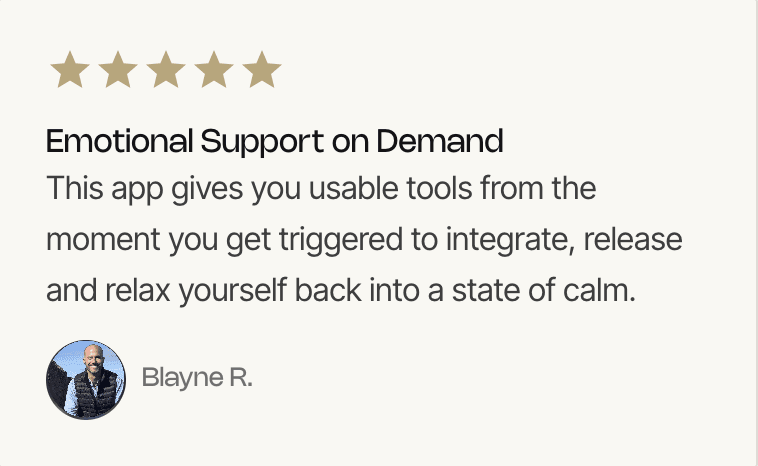This screenshot has width=758, height=466.
Task: Click the word 'release' in the review
Action: [633, 239]
